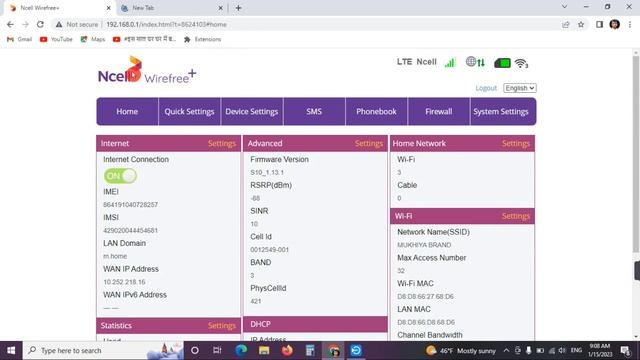
Task: Select firmware version S10_1.13.1
Action: coord(267,172)
